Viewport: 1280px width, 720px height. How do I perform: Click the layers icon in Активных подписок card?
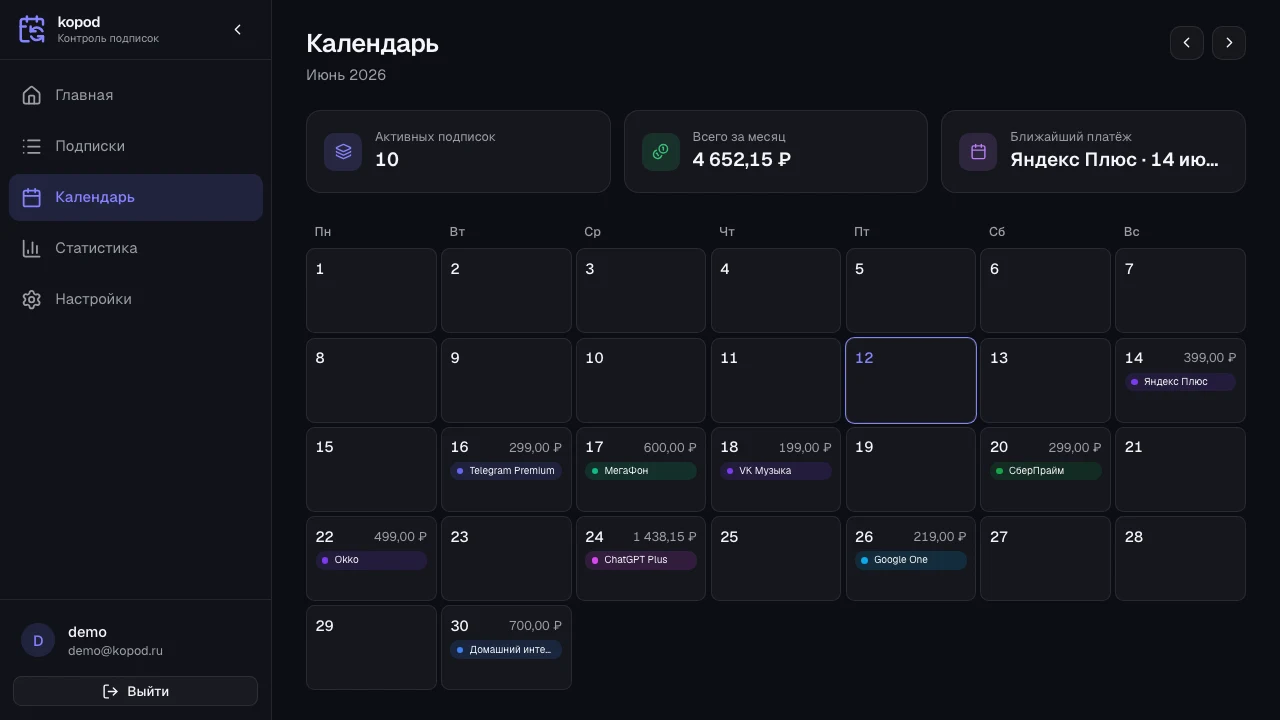343,152
